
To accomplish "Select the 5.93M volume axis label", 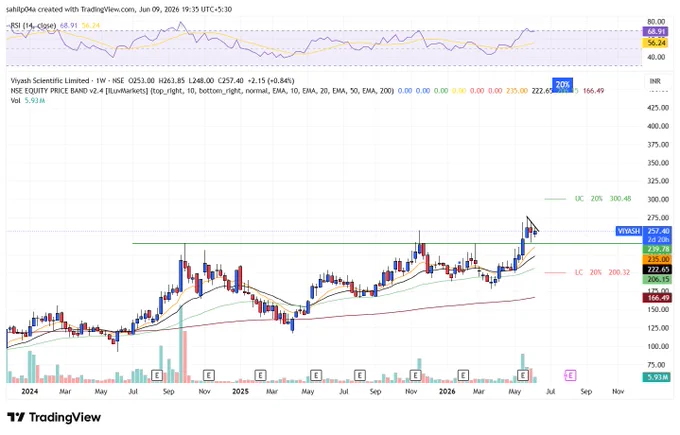I will click(658, 377).
